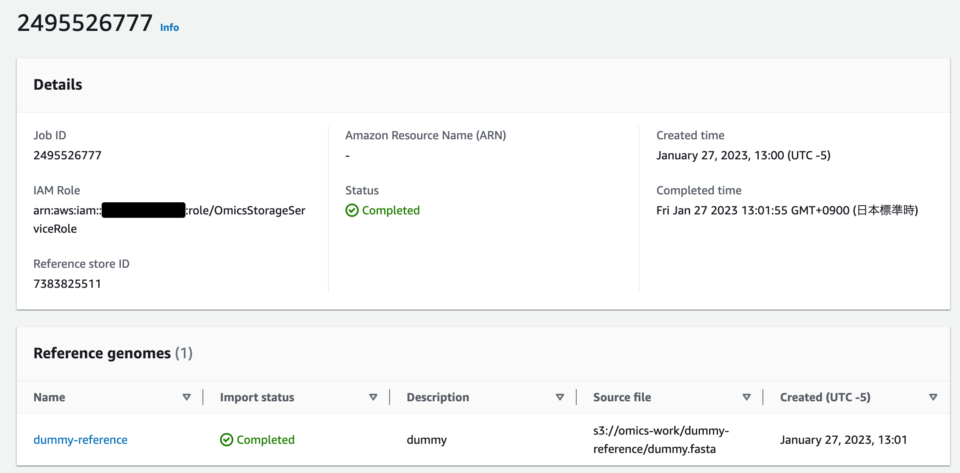Click the page title 2495526777
This screenshot has height=473, width=960.
[x=84, y=23]
